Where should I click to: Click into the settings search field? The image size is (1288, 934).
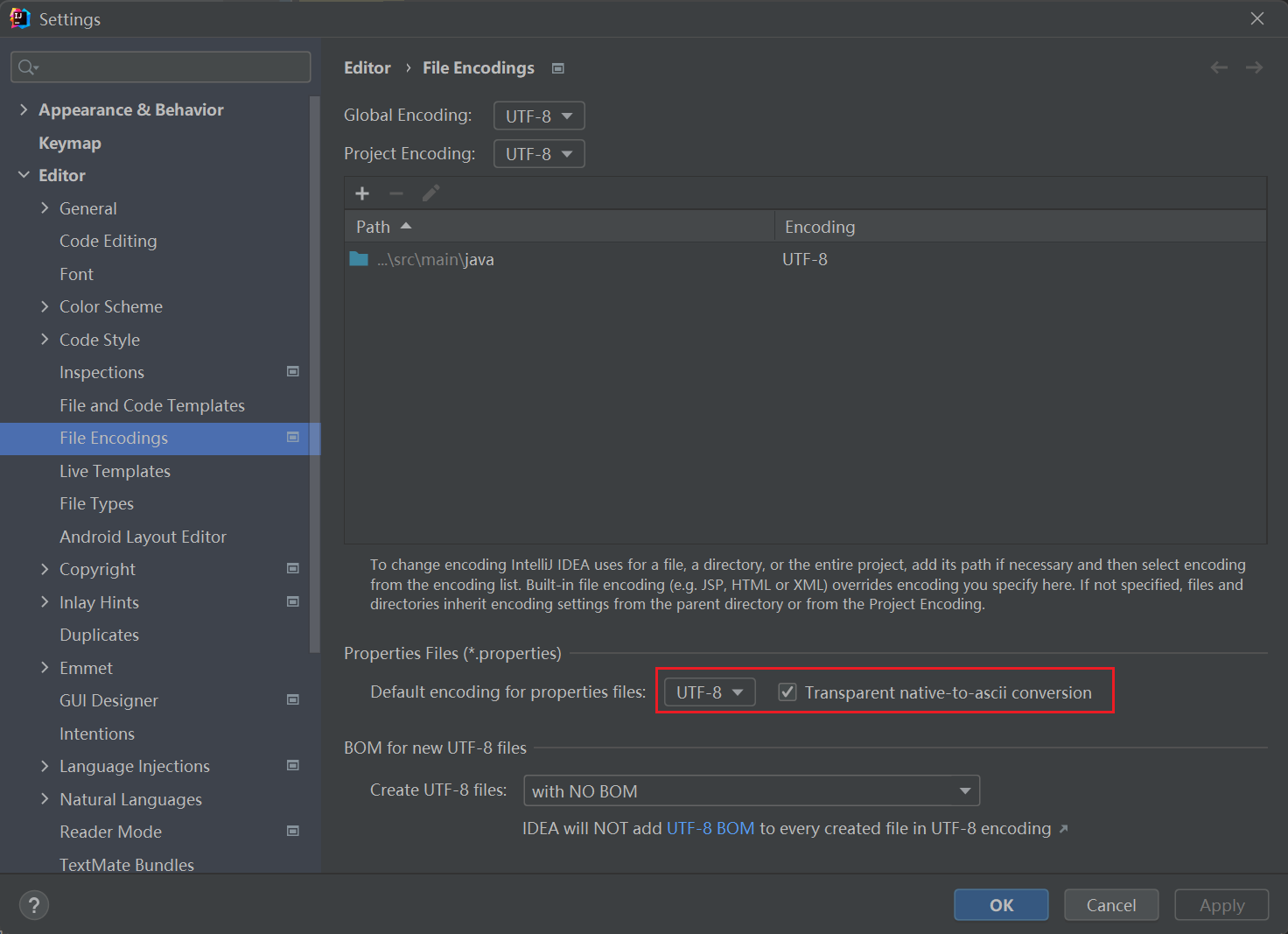point(161,67)
